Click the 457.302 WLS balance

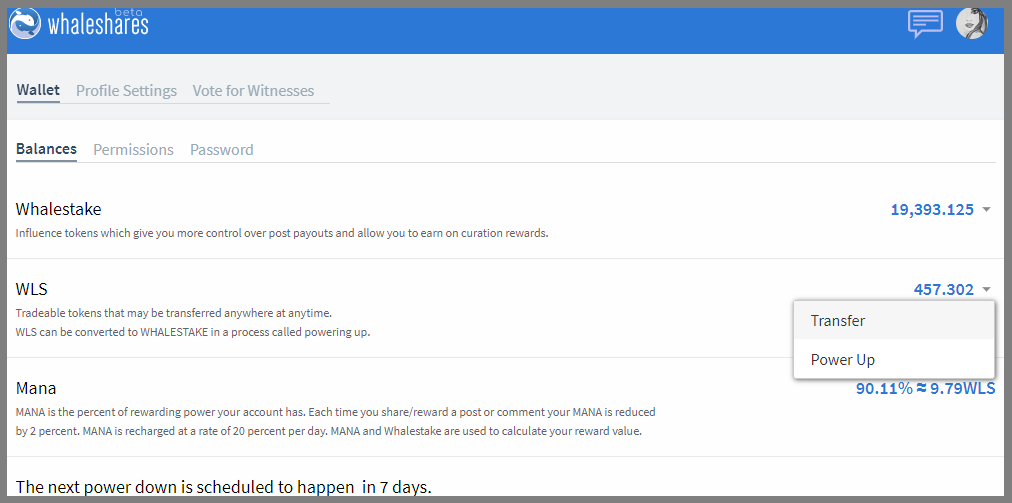[x=944, y=290]
